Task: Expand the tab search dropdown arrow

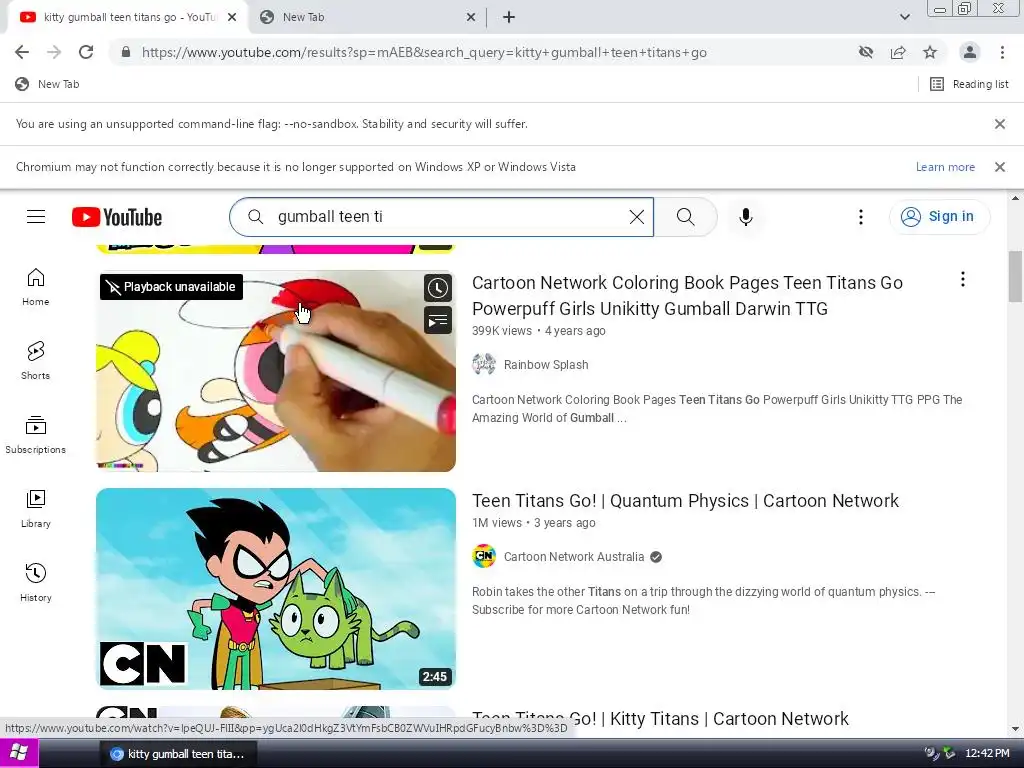Action: [904, 18]
